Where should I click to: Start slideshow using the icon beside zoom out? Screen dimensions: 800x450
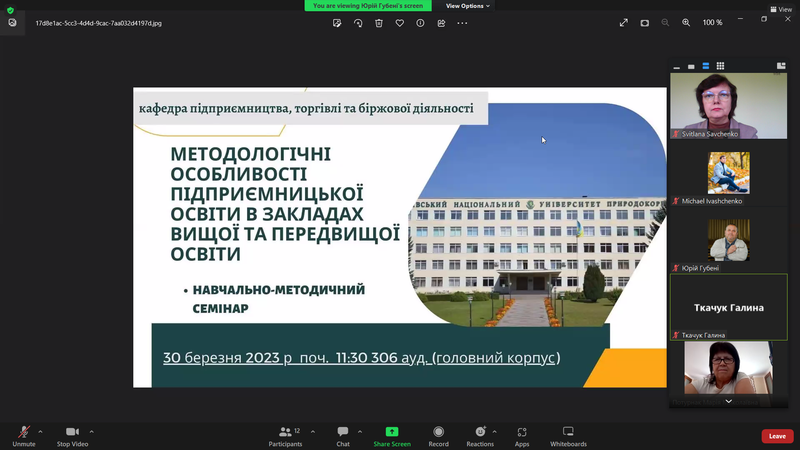(645, 23)
